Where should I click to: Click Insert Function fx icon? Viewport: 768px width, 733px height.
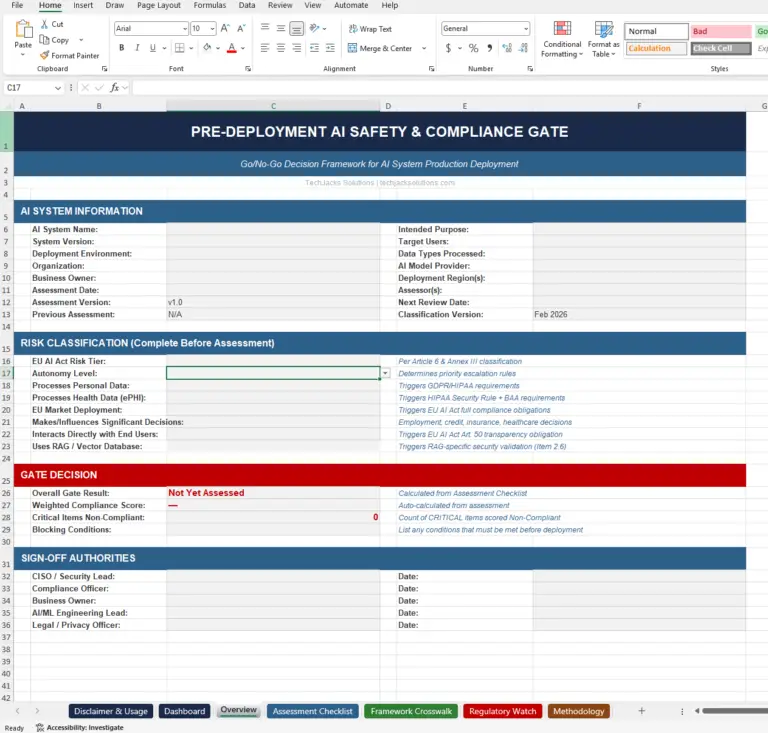(114, 88)
